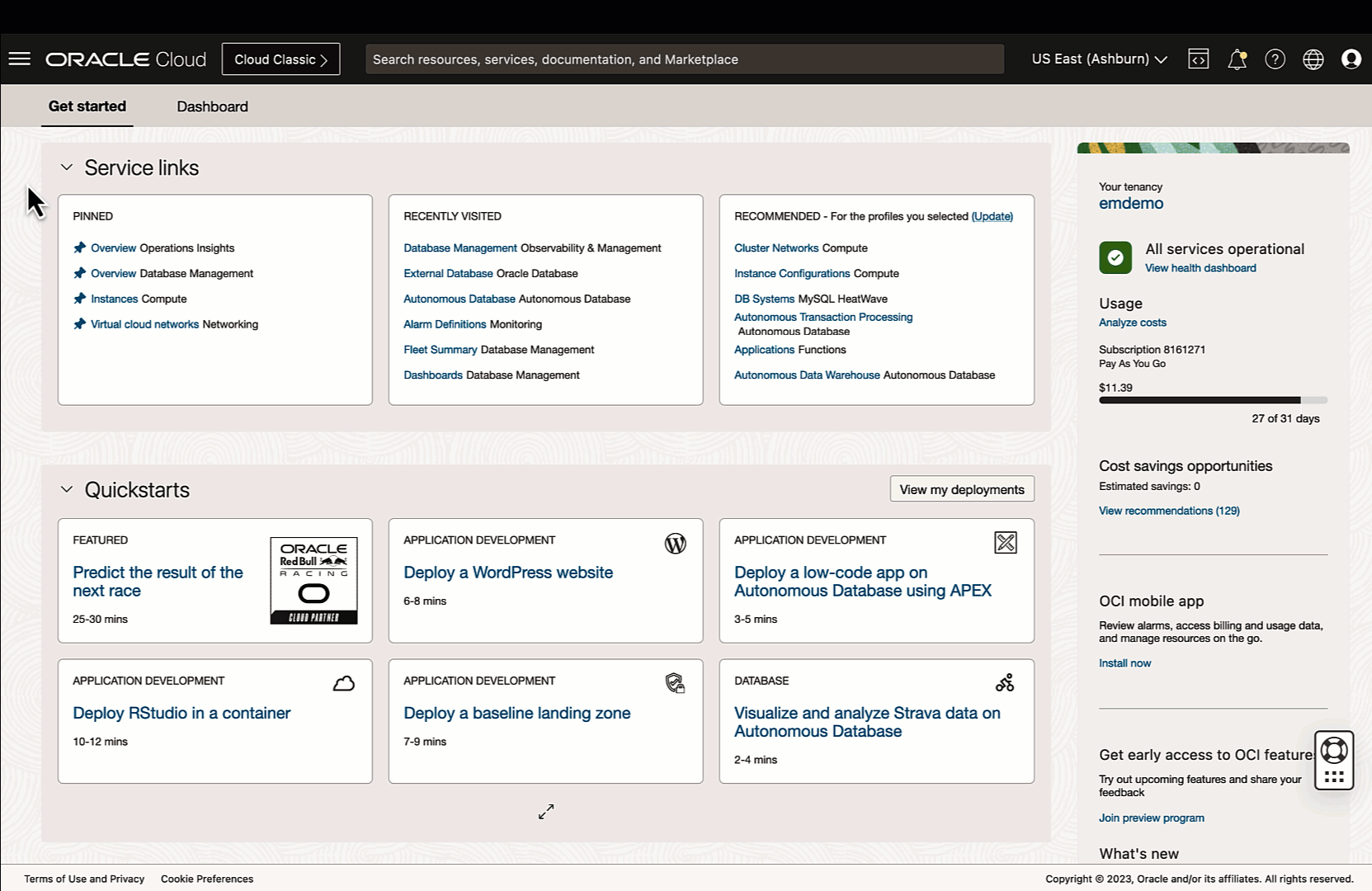Click the subscription usage progress bar
The width and height of the screenshot is (1372, 891).
pos(1212,400)
